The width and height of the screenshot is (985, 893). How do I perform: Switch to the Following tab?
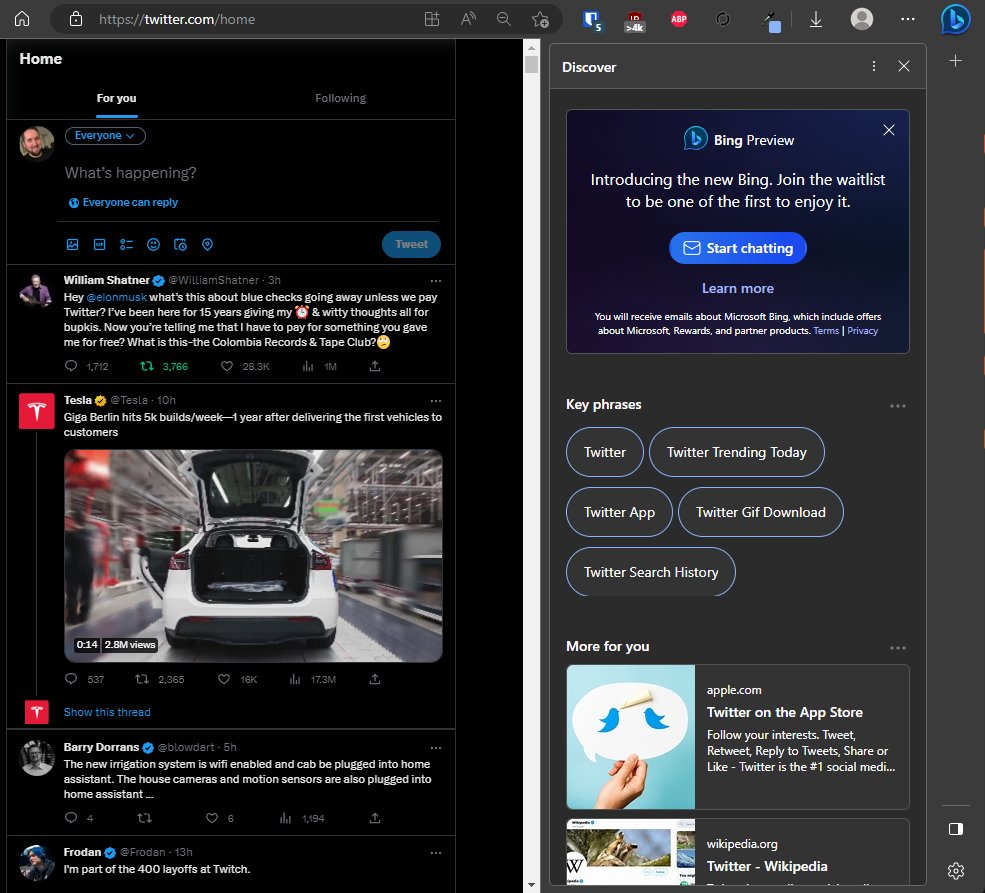340,98
